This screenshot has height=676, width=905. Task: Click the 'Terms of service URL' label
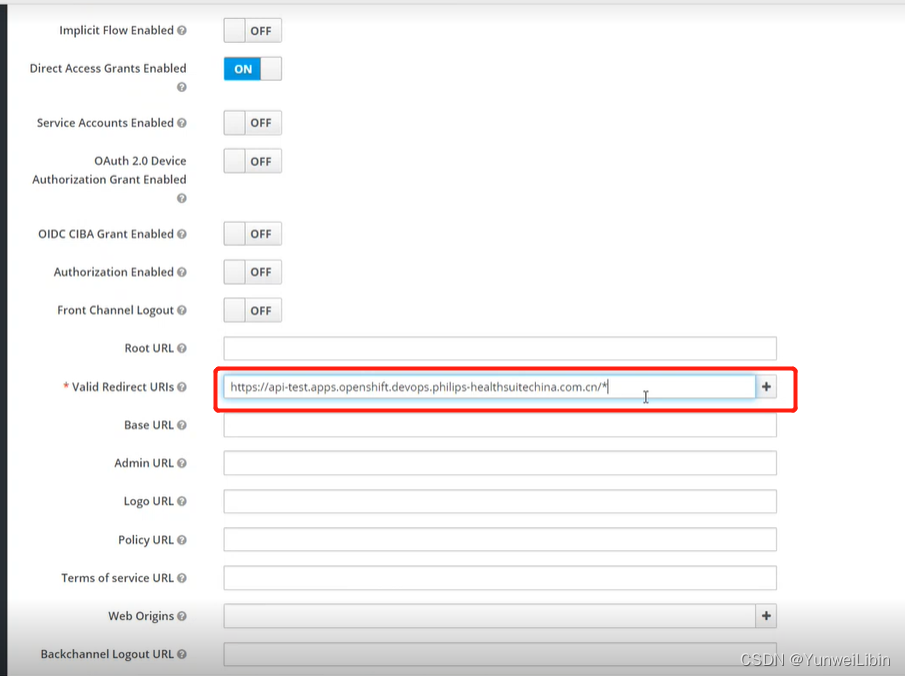tap(117, 578)
